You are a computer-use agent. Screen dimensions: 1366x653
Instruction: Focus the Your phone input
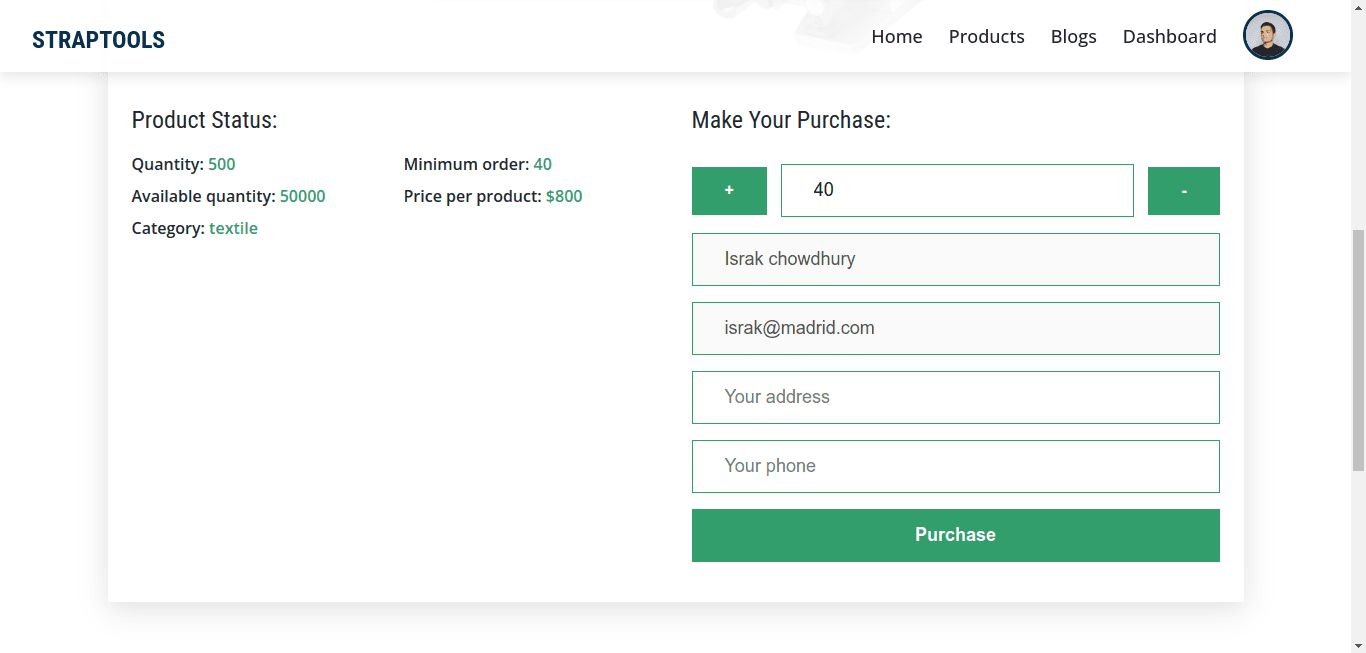click(x=955, y=466)
